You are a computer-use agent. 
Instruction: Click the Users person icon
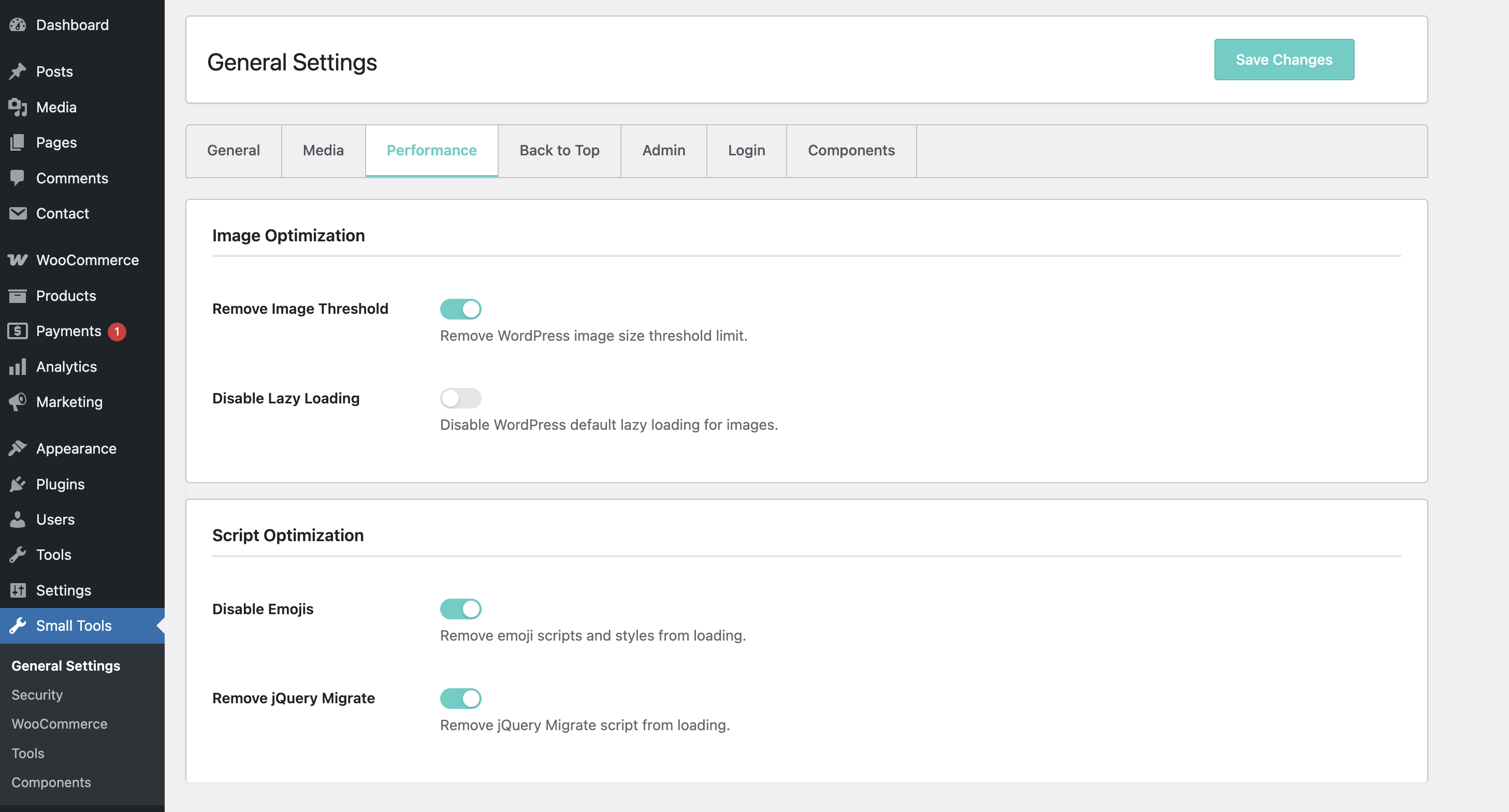(x=18, y=519)
